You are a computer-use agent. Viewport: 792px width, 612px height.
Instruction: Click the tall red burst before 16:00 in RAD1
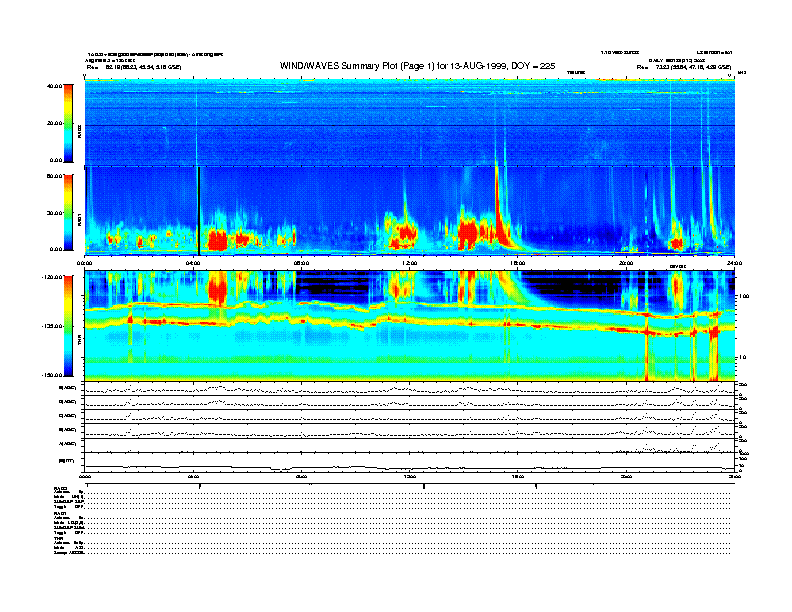point(499,207)
